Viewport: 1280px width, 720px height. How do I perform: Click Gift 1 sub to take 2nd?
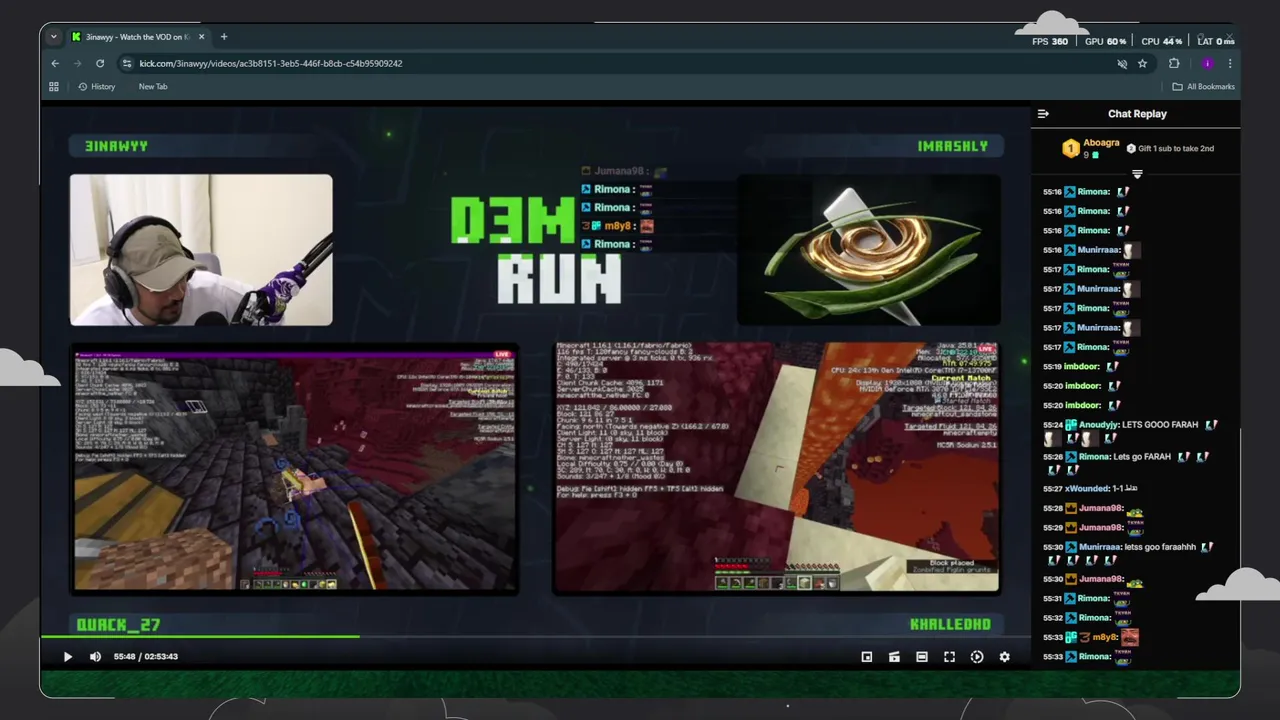(x=1170, y=149)
